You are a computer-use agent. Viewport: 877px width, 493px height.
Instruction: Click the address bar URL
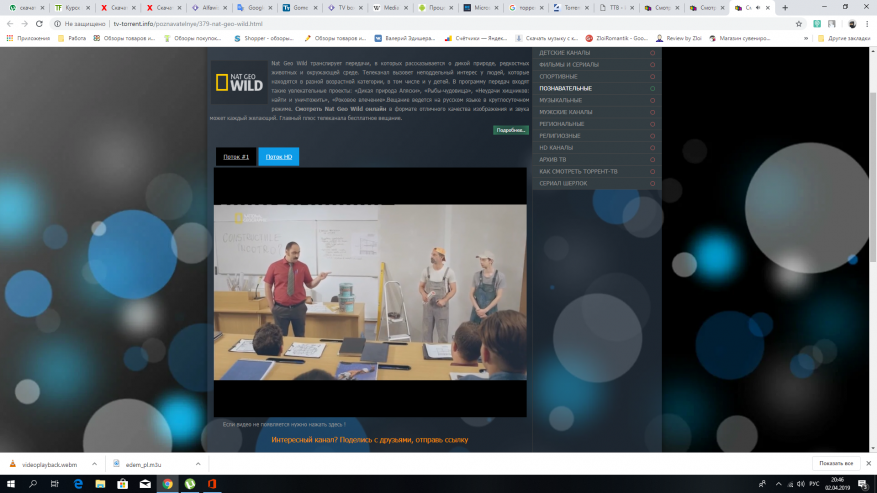click(188, 24)
